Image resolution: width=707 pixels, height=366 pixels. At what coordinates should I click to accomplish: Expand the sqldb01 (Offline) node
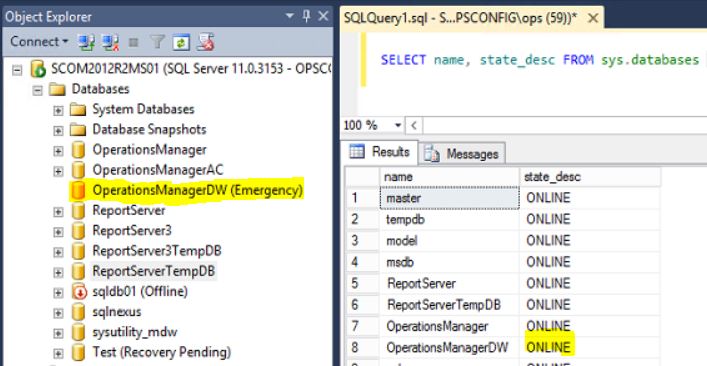pos(58,292)
